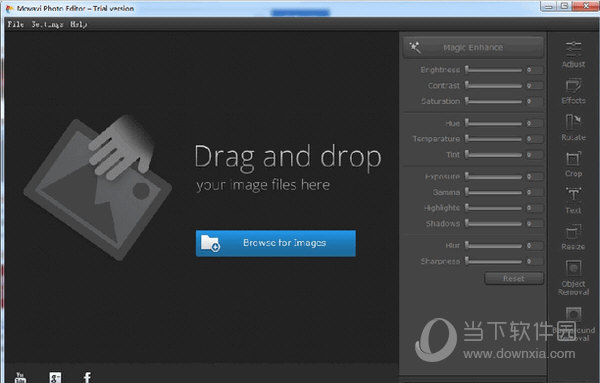Open the Facebook link icon

87,377
